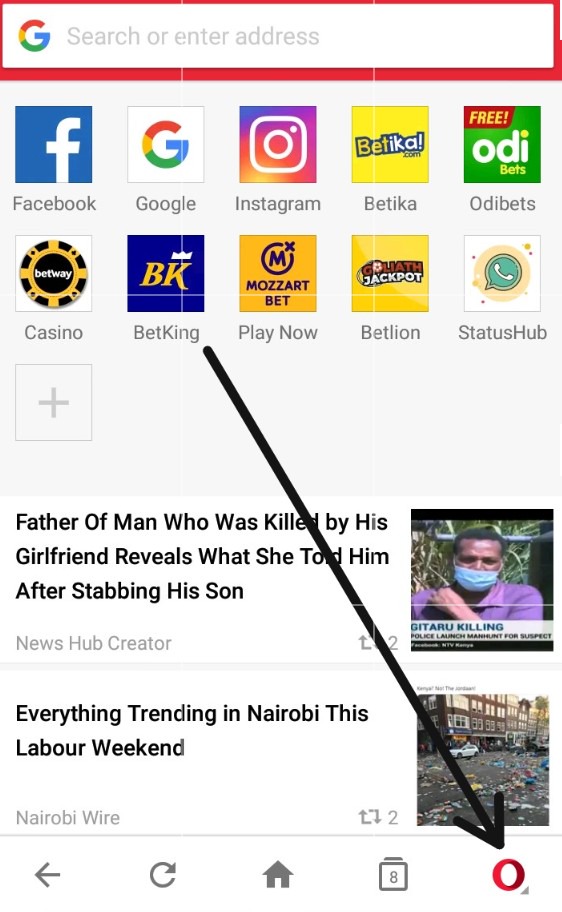Open the Opera menu button

508,874
